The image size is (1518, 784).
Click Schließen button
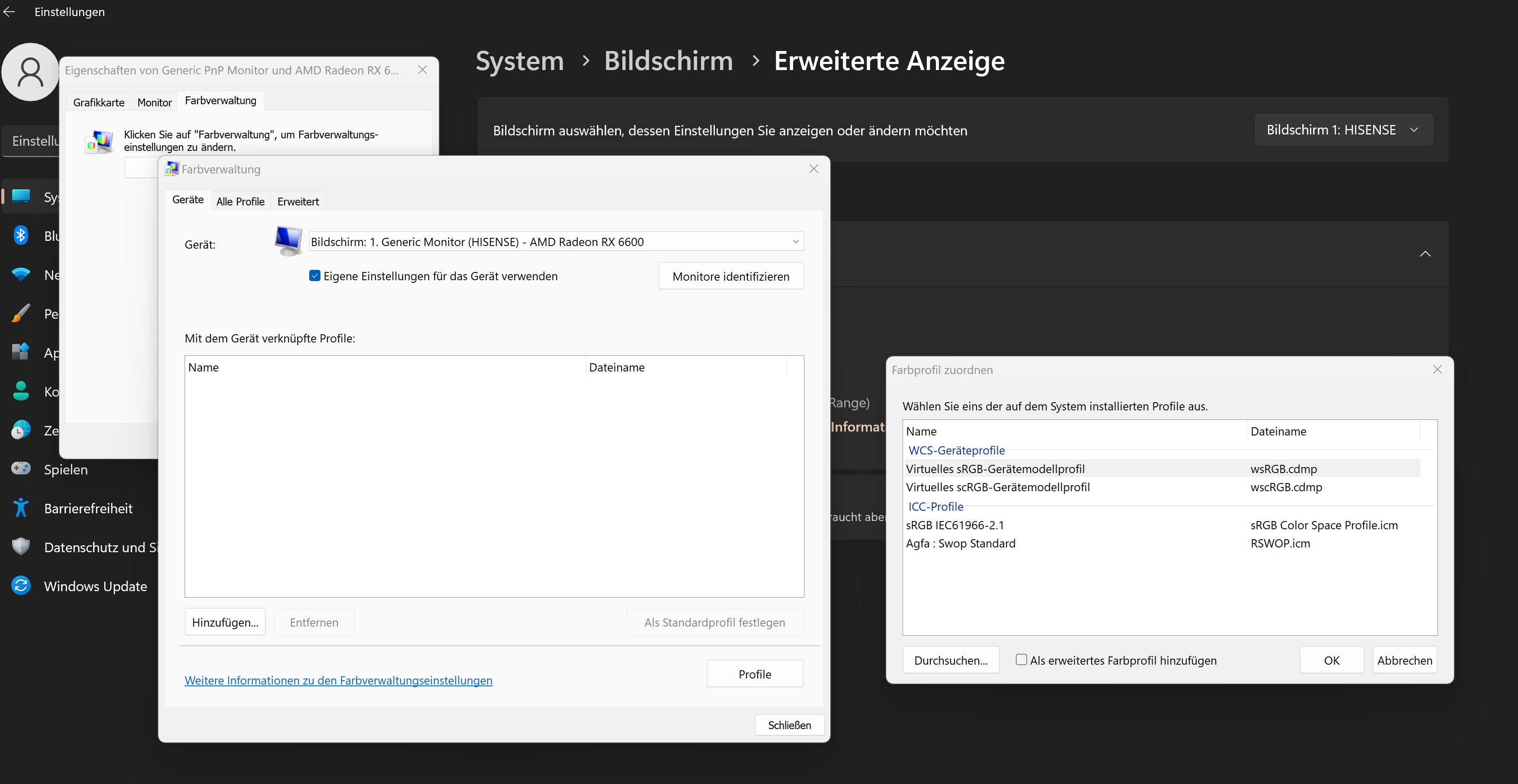click(790, 725)
